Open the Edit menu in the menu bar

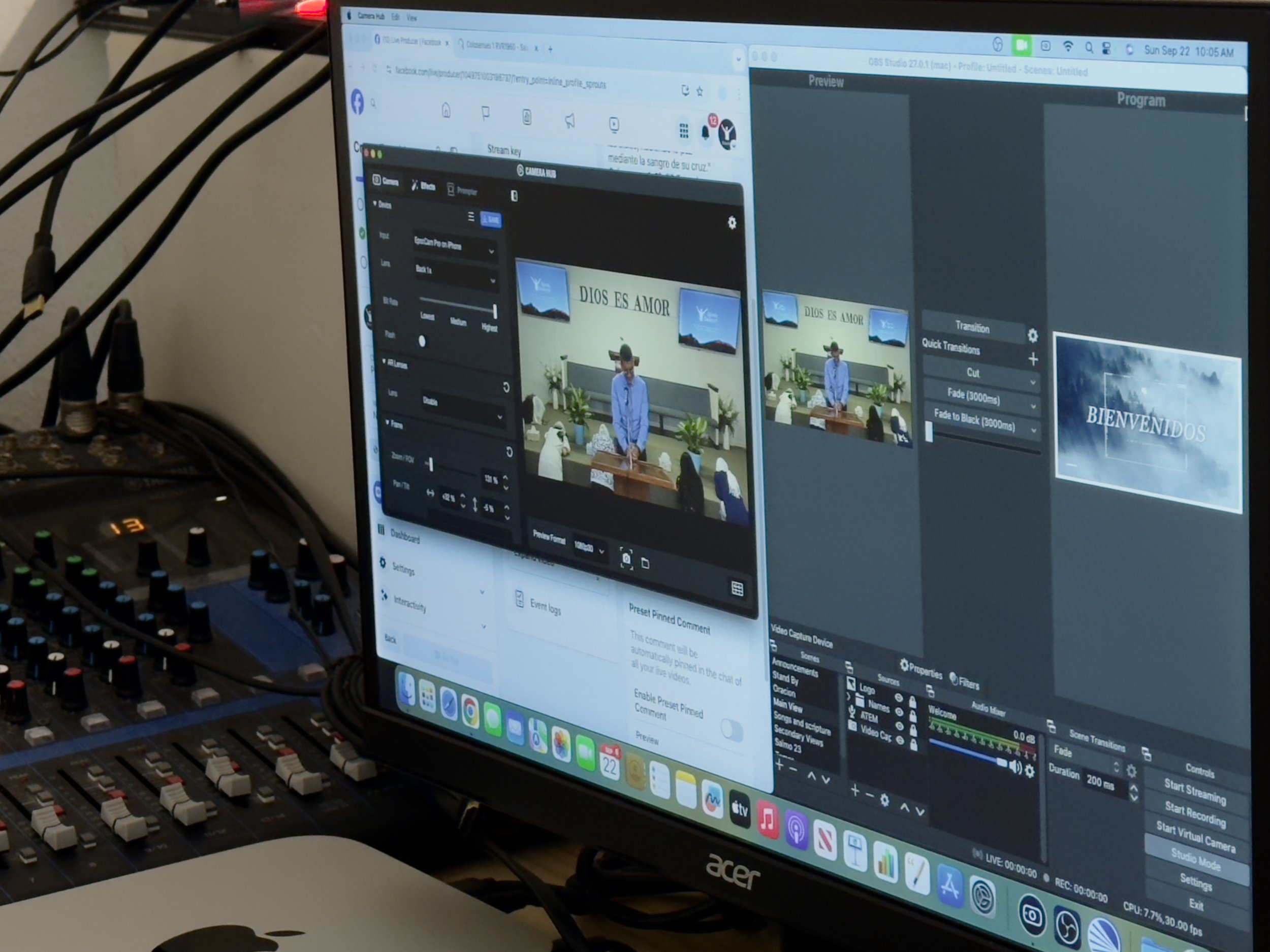[x=396, y=17]
